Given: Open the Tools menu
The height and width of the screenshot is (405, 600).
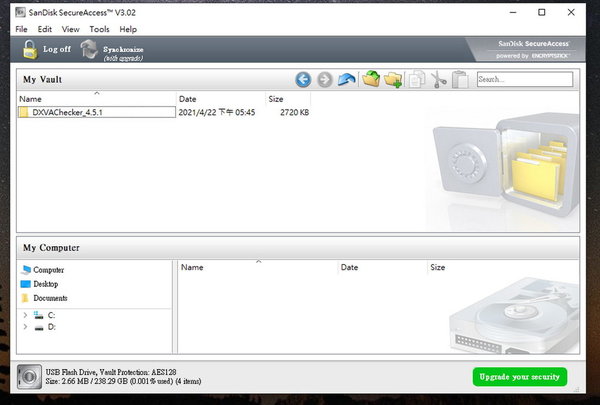Looking at the screenshot, I should 99,29.
